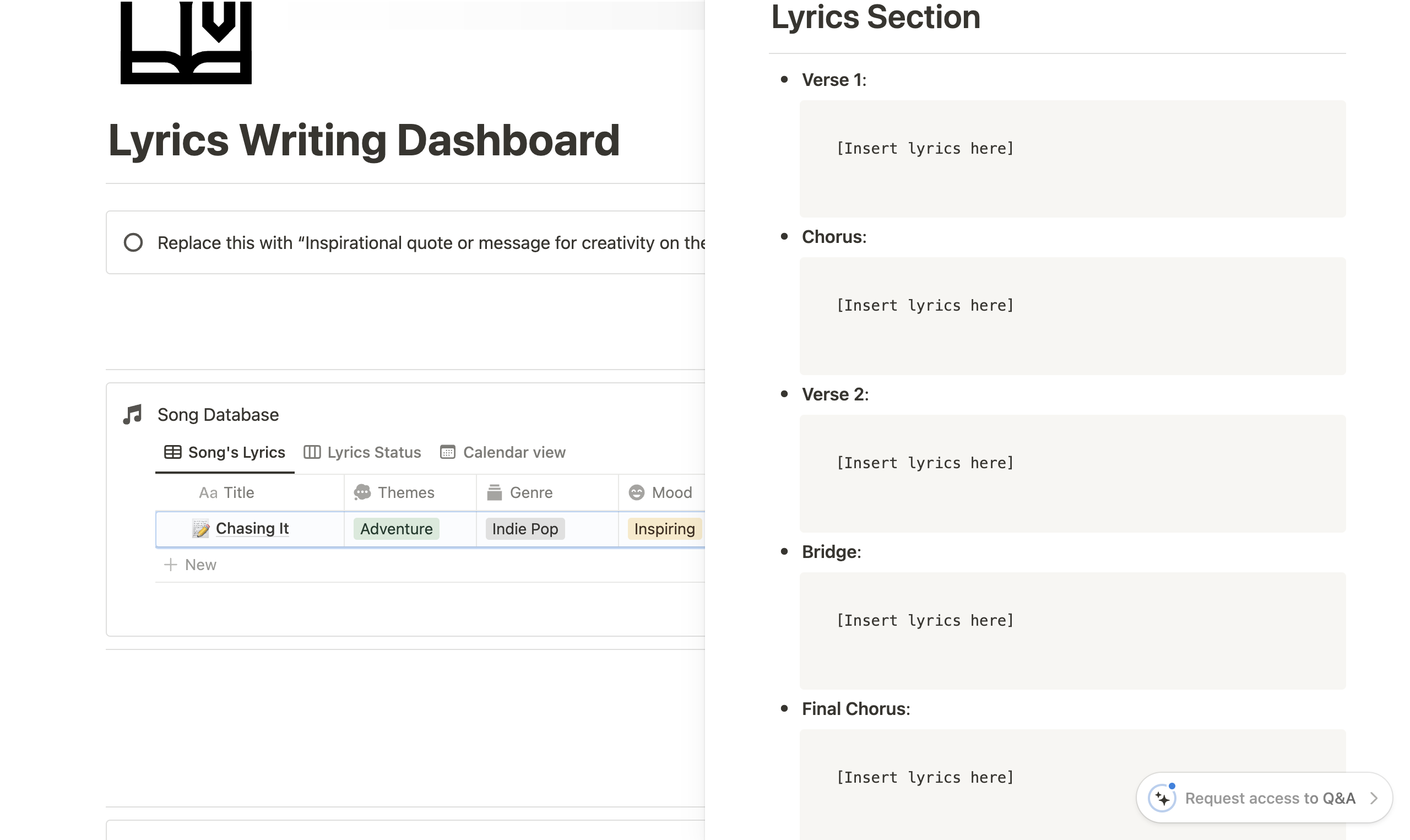The image size is (1410, 840).
Task: Click the Verse 1 lyrics code block
Action: tap(1072, 159)
